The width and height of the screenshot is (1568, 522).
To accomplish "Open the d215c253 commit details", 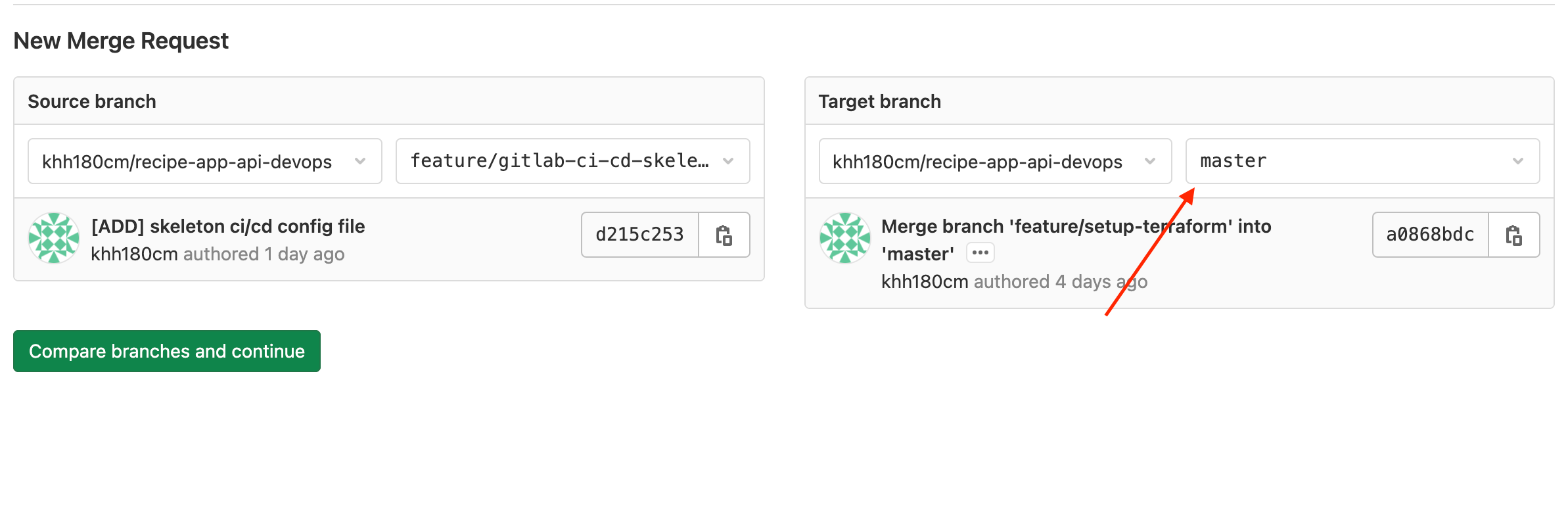I will click(x=639, y=235).
